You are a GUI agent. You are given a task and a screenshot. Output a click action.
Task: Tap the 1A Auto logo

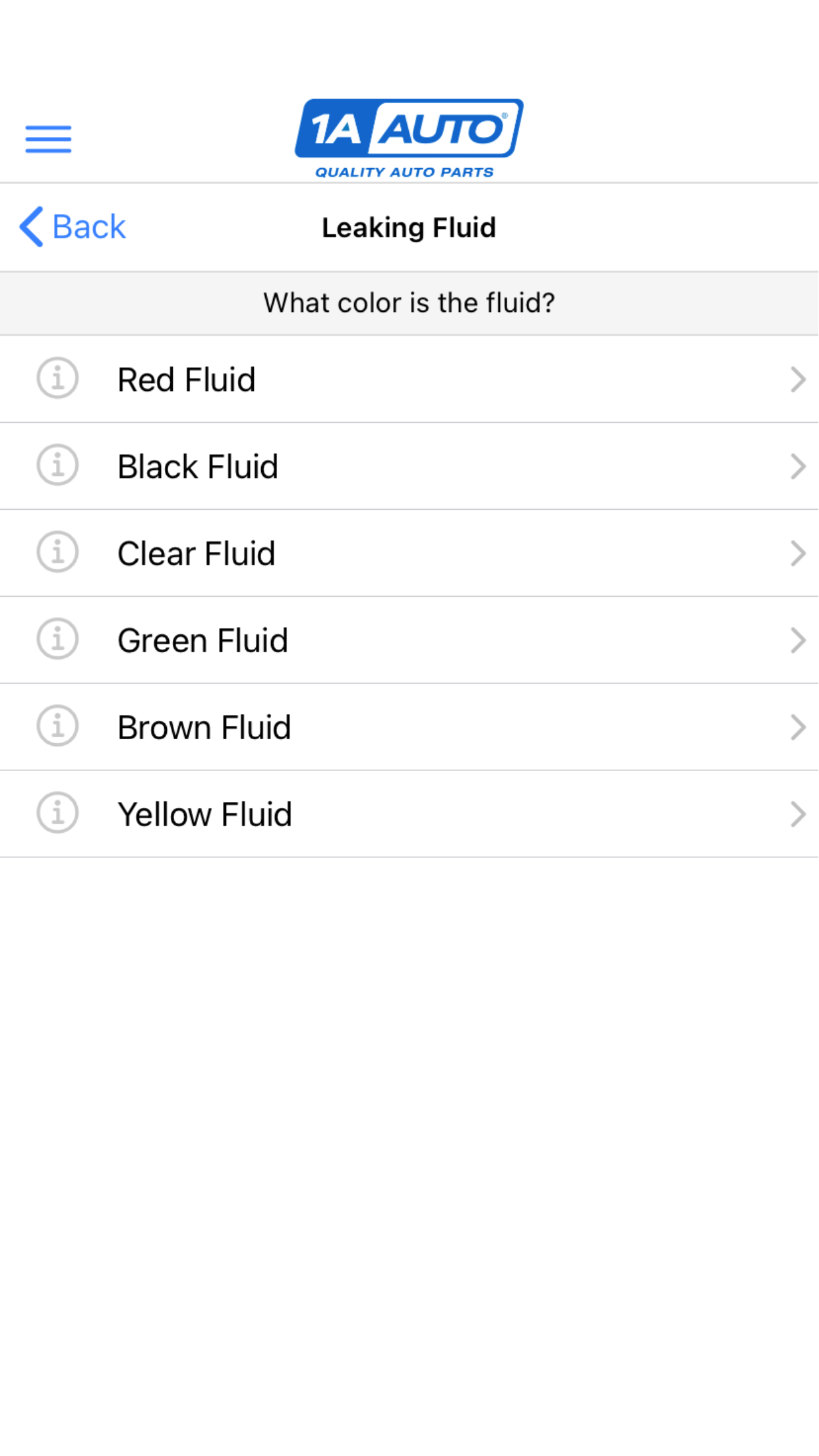click(x=409, y=138)
